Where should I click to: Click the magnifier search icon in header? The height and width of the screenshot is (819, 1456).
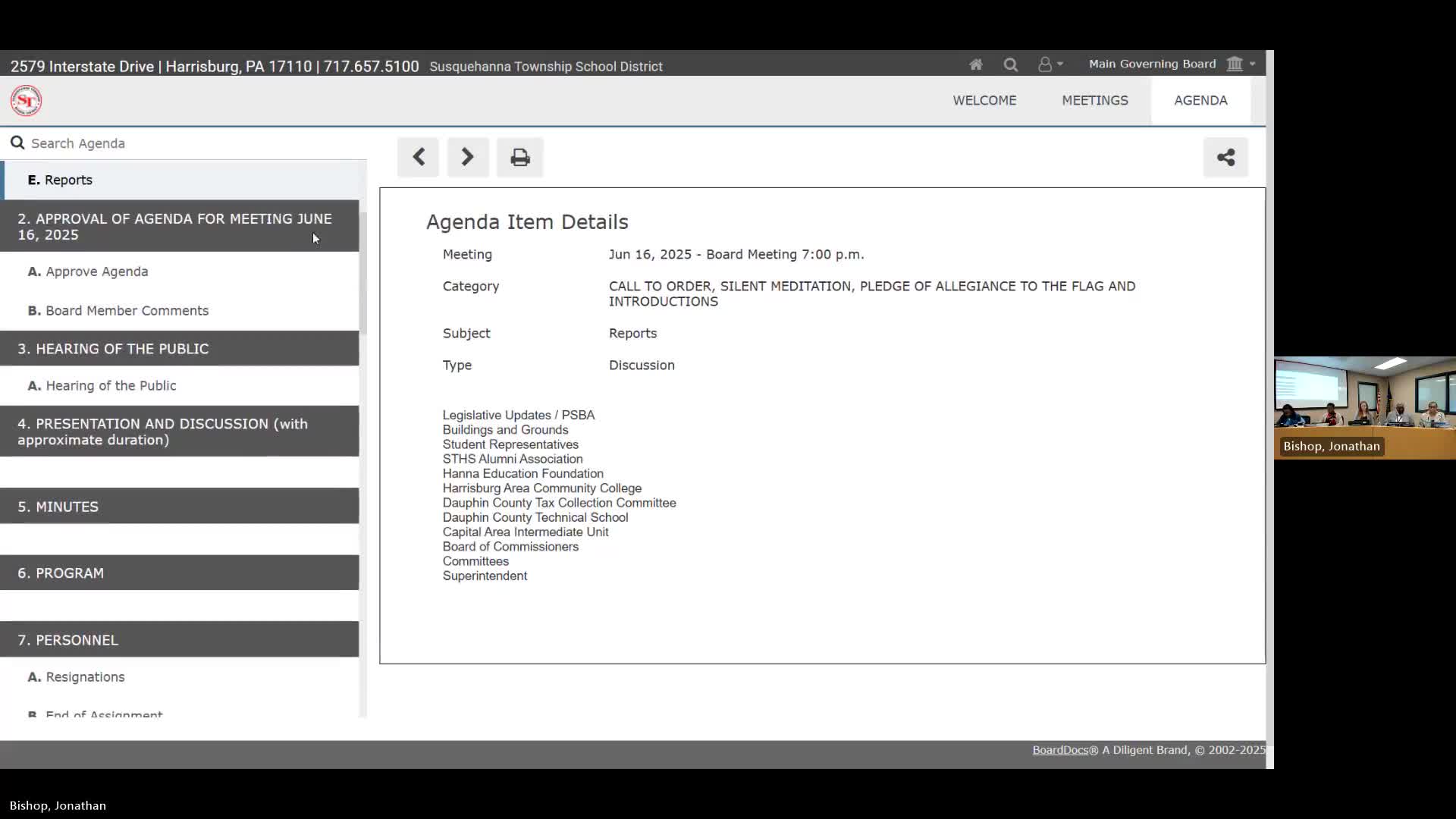[1010, 64]
